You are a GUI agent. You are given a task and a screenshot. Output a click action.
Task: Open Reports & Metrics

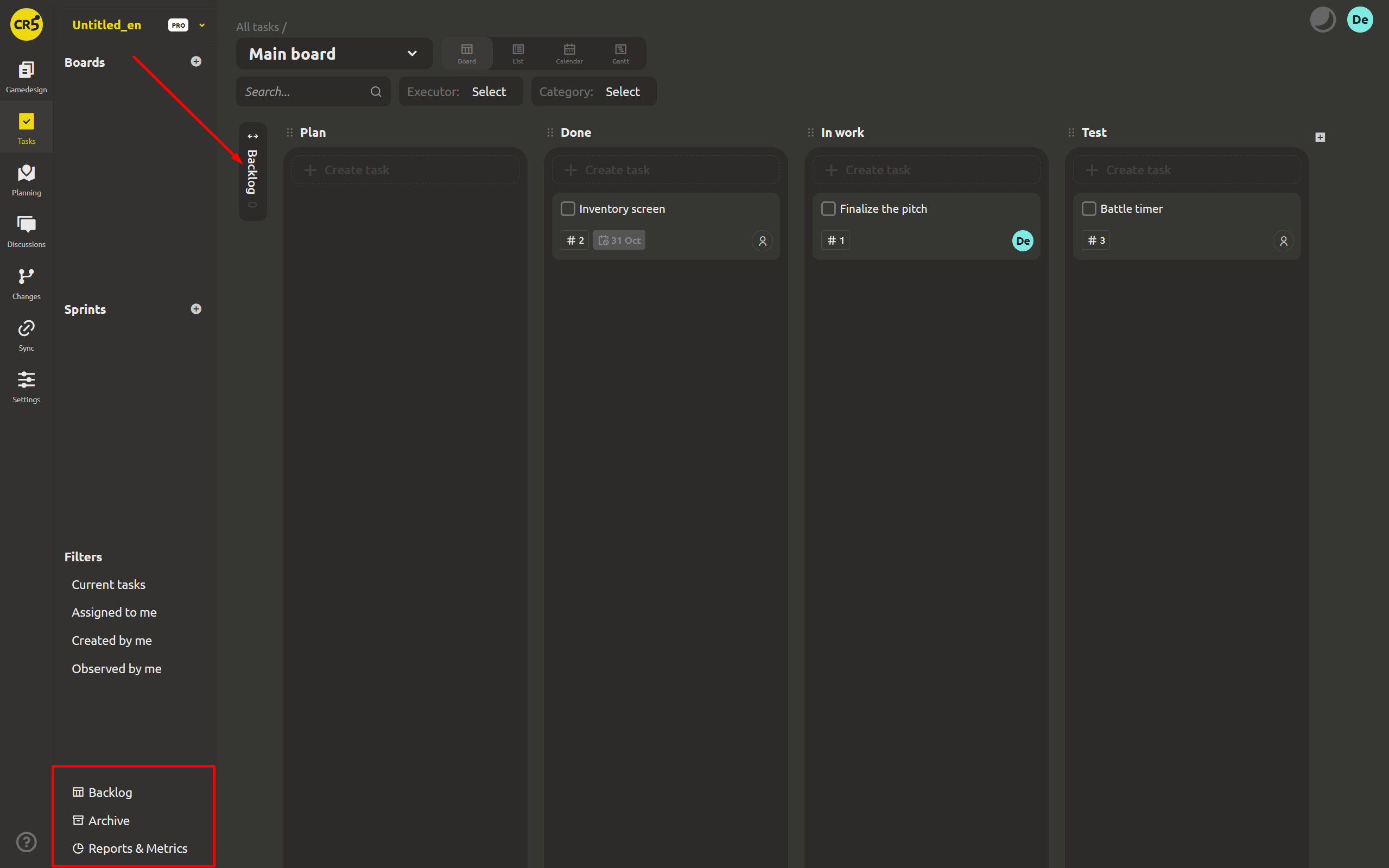tap(130, 848)
